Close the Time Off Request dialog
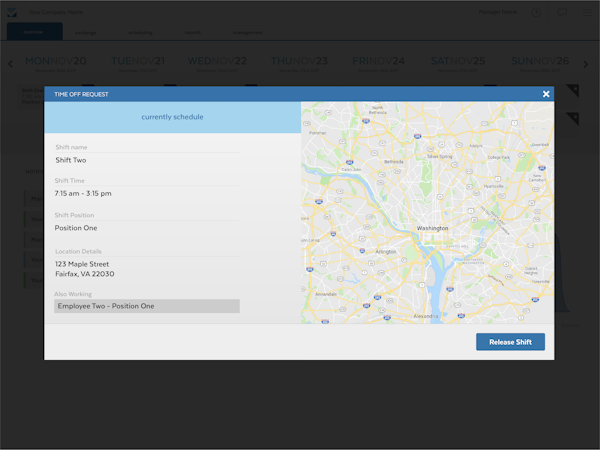 tap(546, 94)
